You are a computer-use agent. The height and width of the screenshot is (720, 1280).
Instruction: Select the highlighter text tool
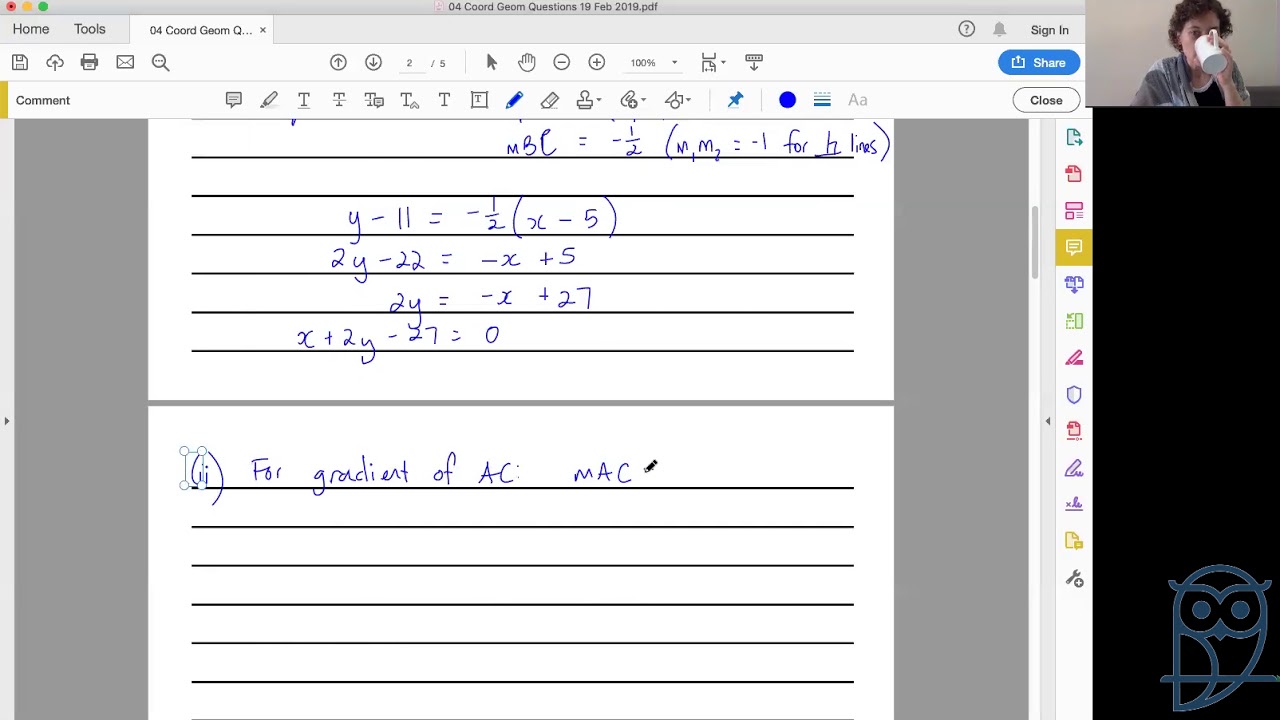point(269,100)
